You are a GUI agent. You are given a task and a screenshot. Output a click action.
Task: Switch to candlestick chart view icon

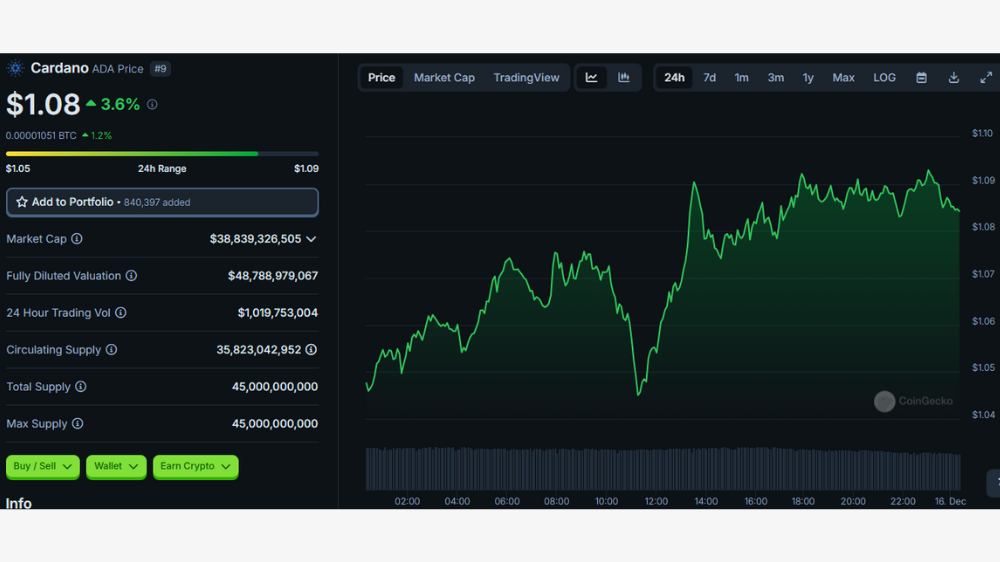point(624,78)
